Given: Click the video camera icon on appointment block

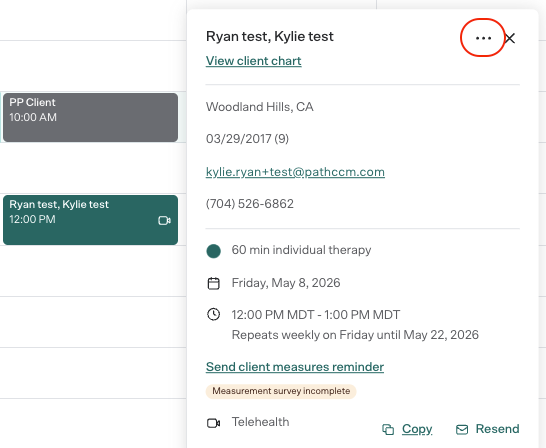Looking at the screenshot, I should 164,220.
